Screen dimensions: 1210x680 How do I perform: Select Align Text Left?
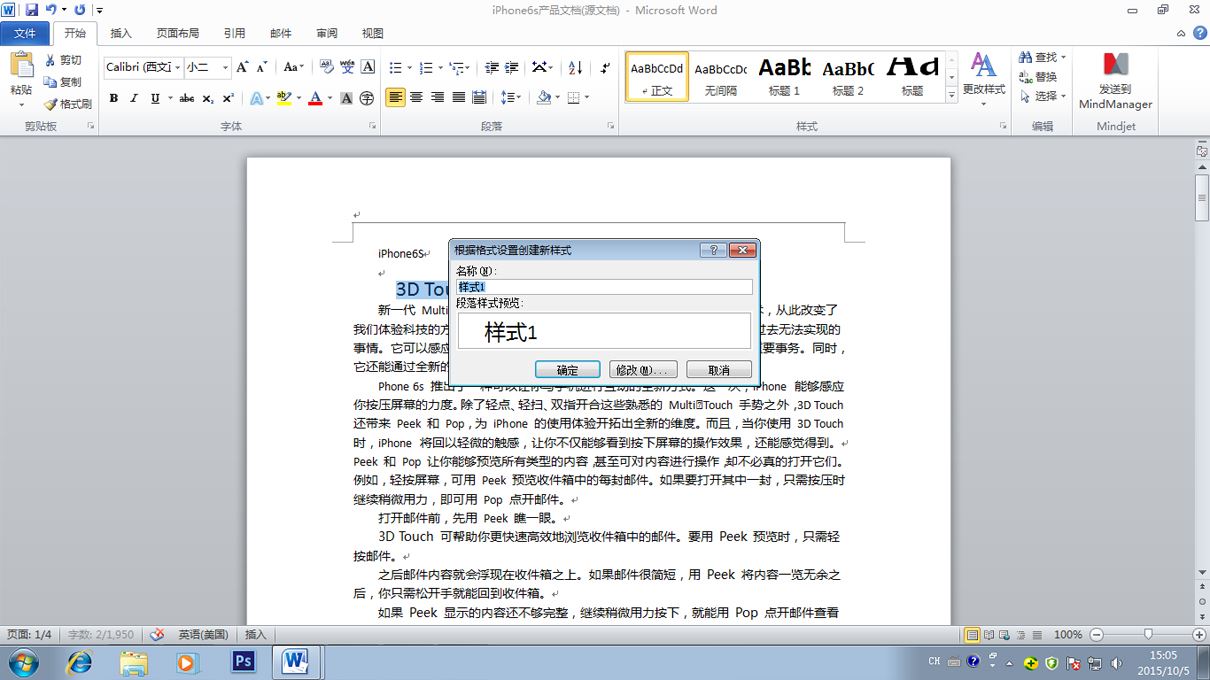395,98
